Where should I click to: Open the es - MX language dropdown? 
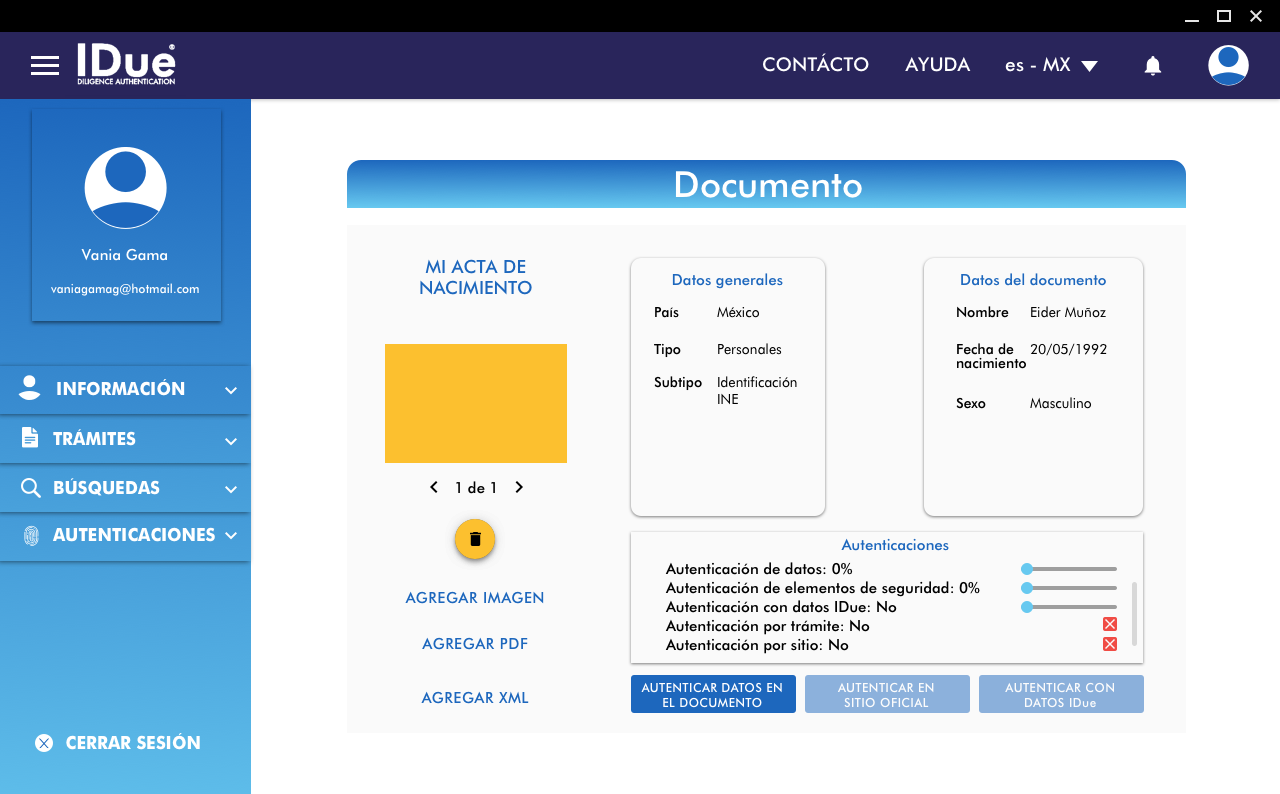point(1051,65)
